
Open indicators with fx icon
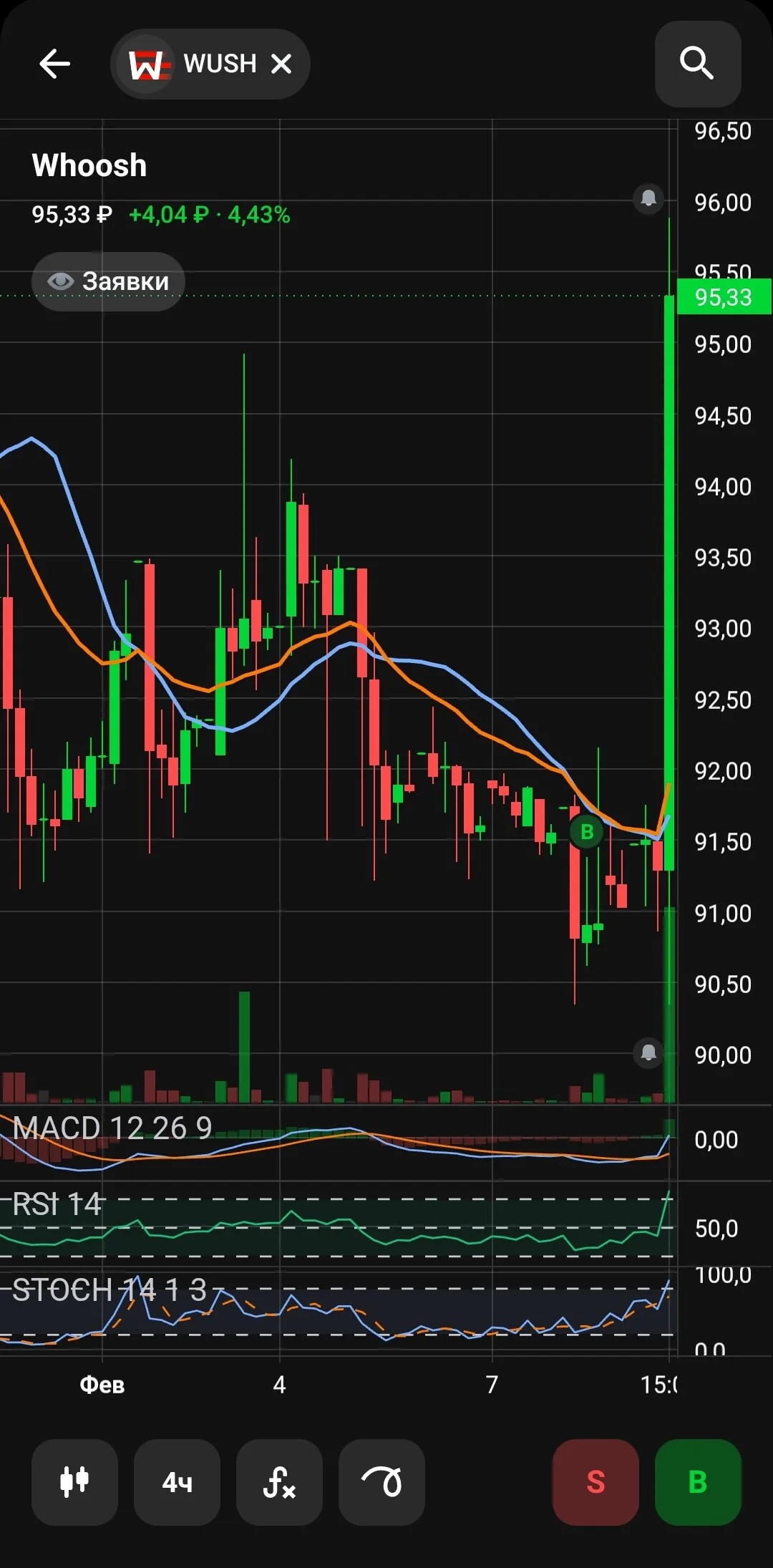[x=279, y=1482]
